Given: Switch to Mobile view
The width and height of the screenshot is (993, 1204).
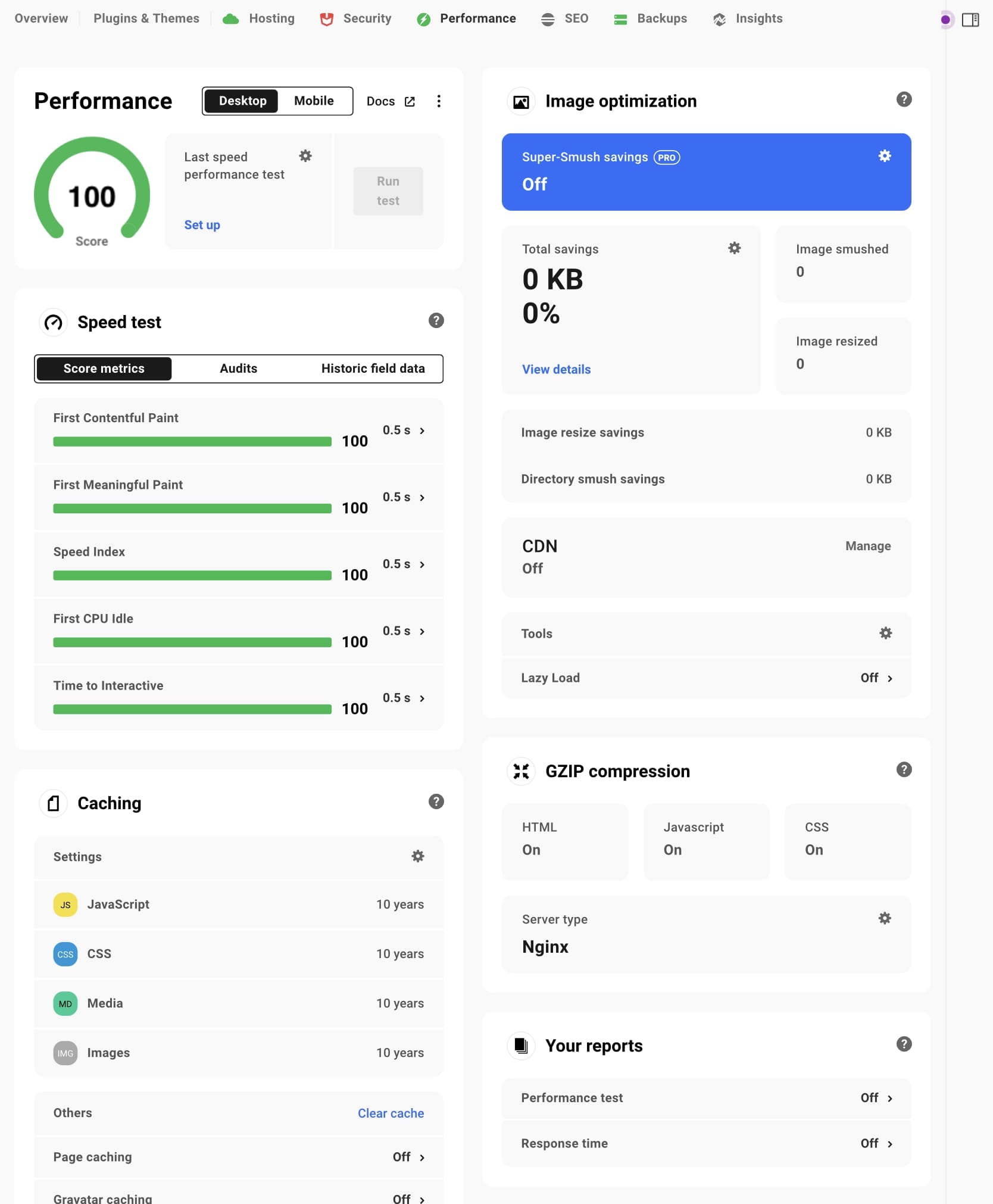Looking at the screenshot, I should [314, 101].
